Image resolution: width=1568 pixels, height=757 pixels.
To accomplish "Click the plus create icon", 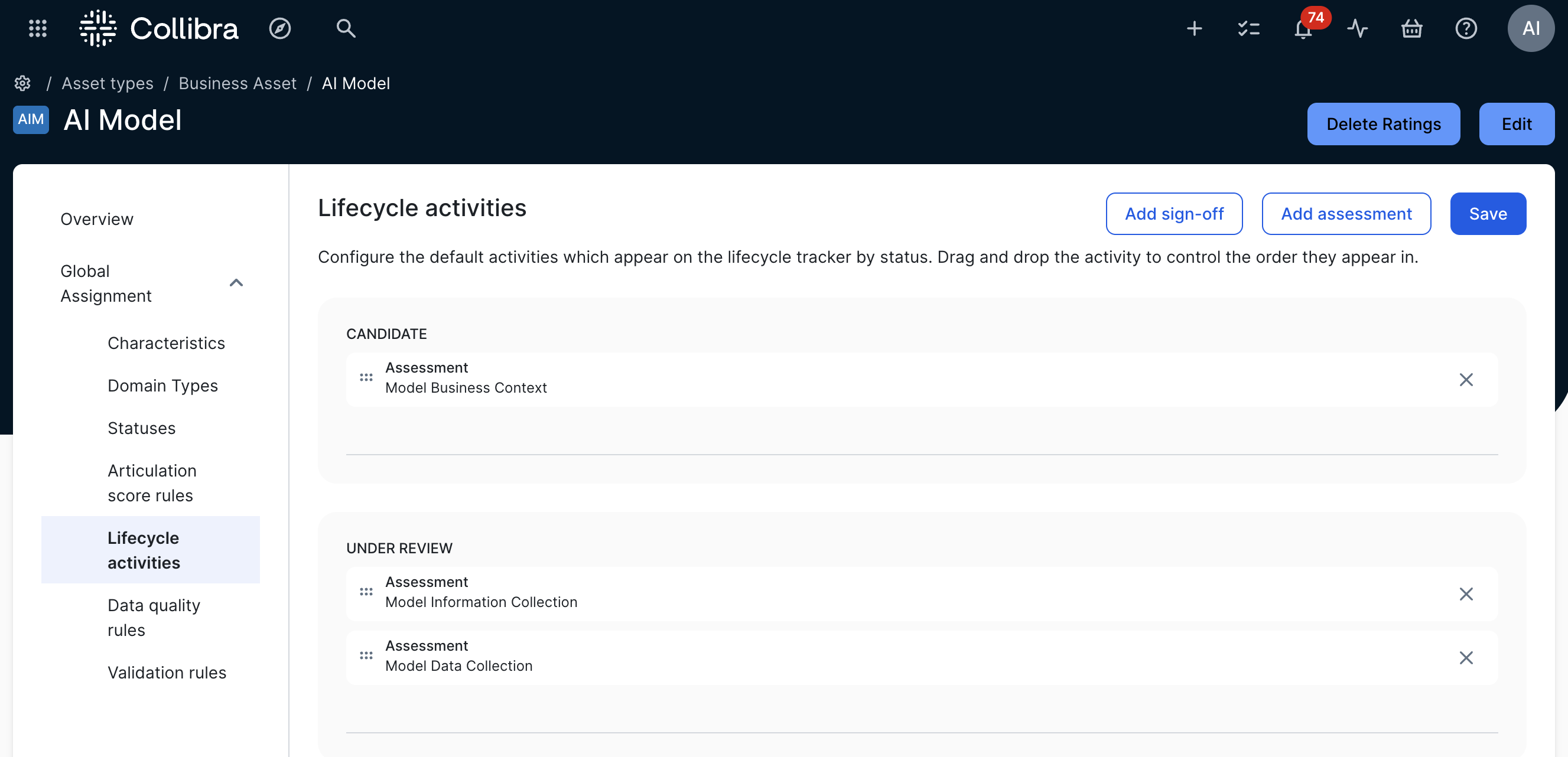I will (1194, 28).
